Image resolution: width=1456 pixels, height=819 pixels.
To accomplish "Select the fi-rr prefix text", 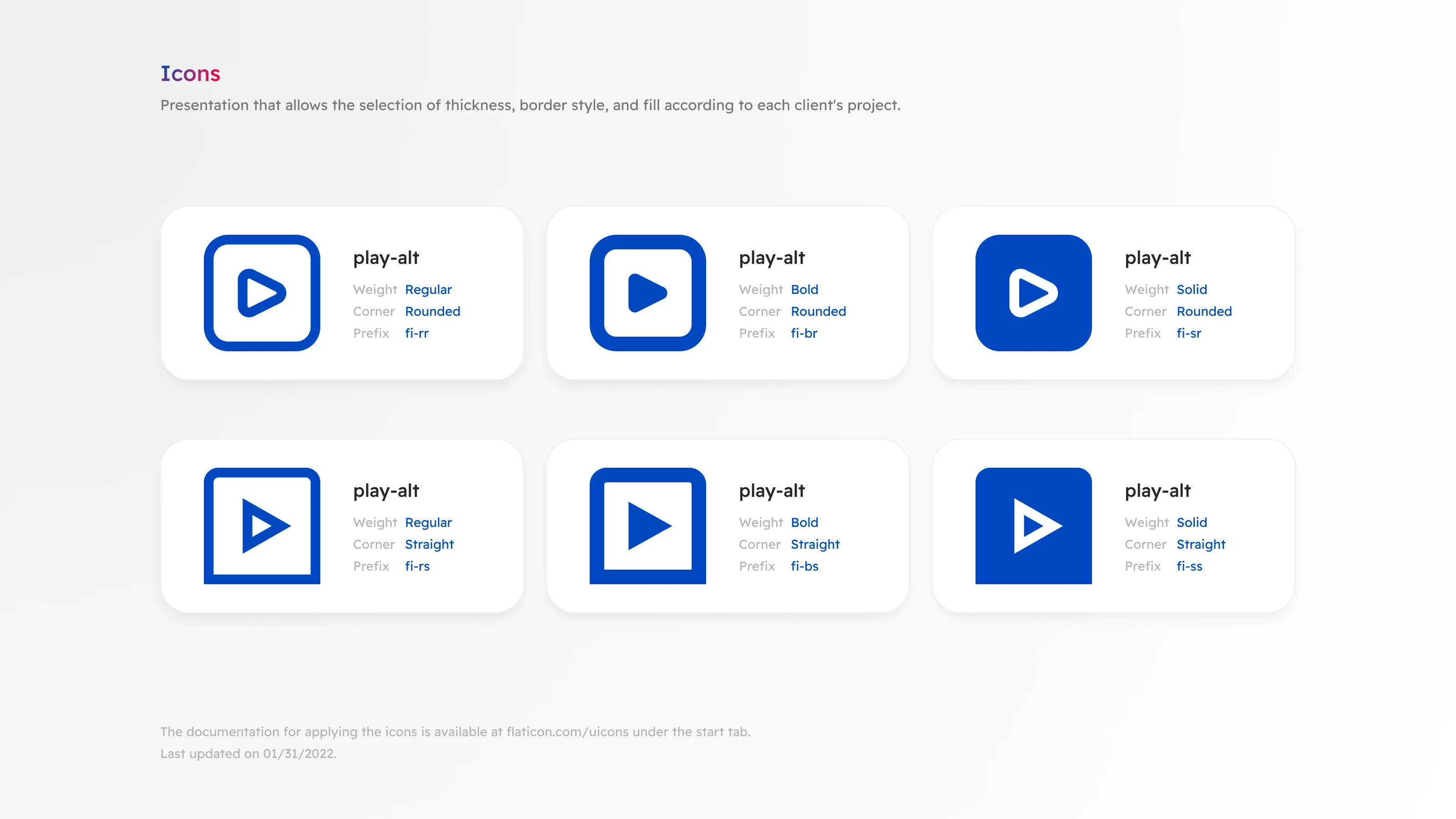I will pyautogui.click(x=417, y=333).
